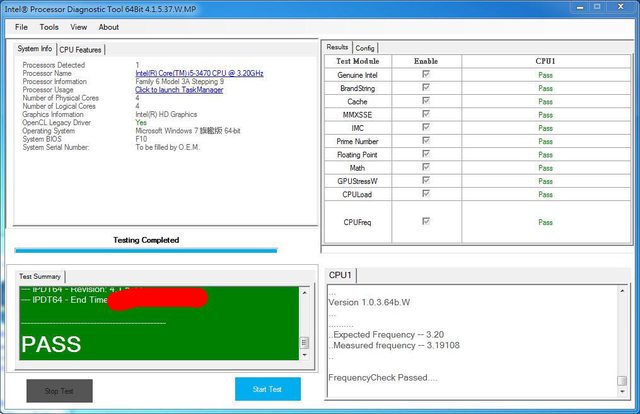Toggle the Prime Number enable checkbox
The width and height of the screenshot is (640, 414).
pyautogui.click(x=426, y=141)
